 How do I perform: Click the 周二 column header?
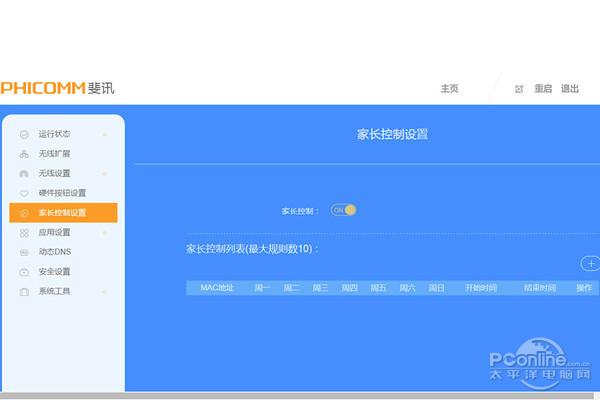point(291,288)
